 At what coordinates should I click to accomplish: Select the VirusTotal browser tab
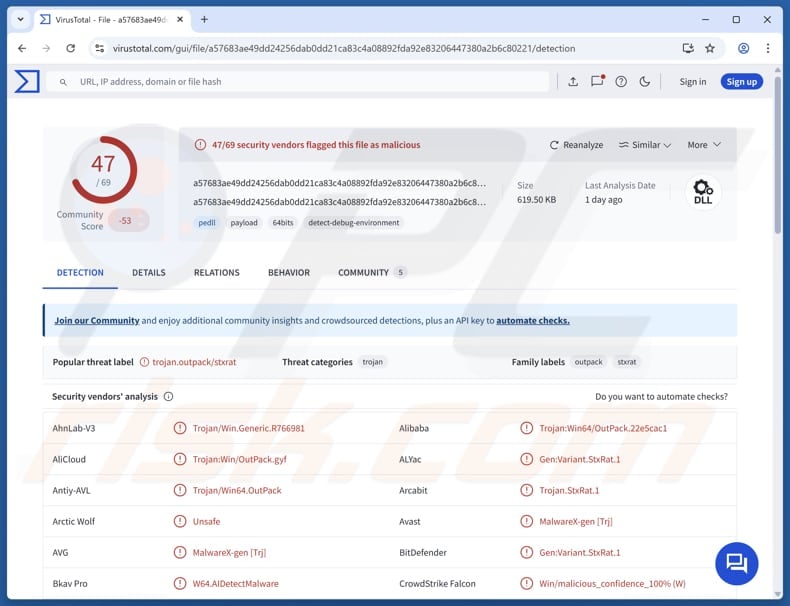pos(111,20)
